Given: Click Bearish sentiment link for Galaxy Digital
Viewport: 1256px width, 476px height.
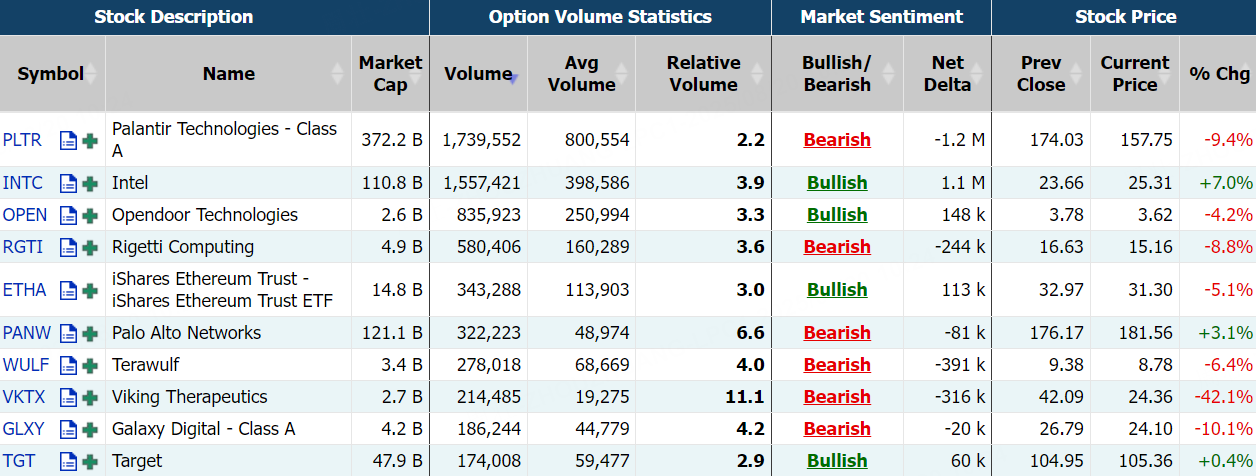Looking at the screenshot, I should point(837,429).
